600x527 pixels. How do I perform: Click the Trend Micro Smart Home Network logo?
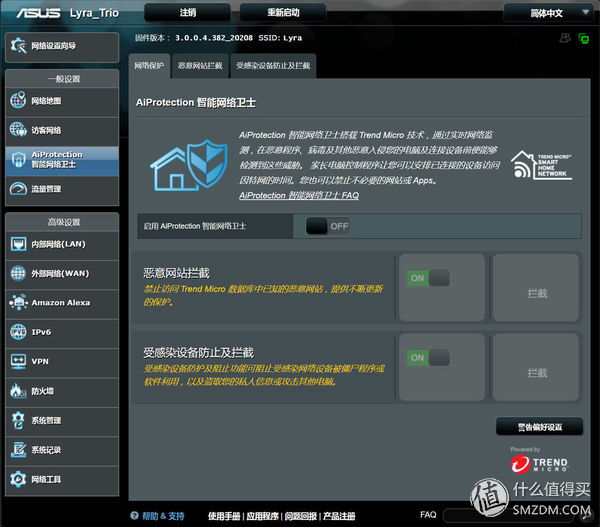[541, 165]
